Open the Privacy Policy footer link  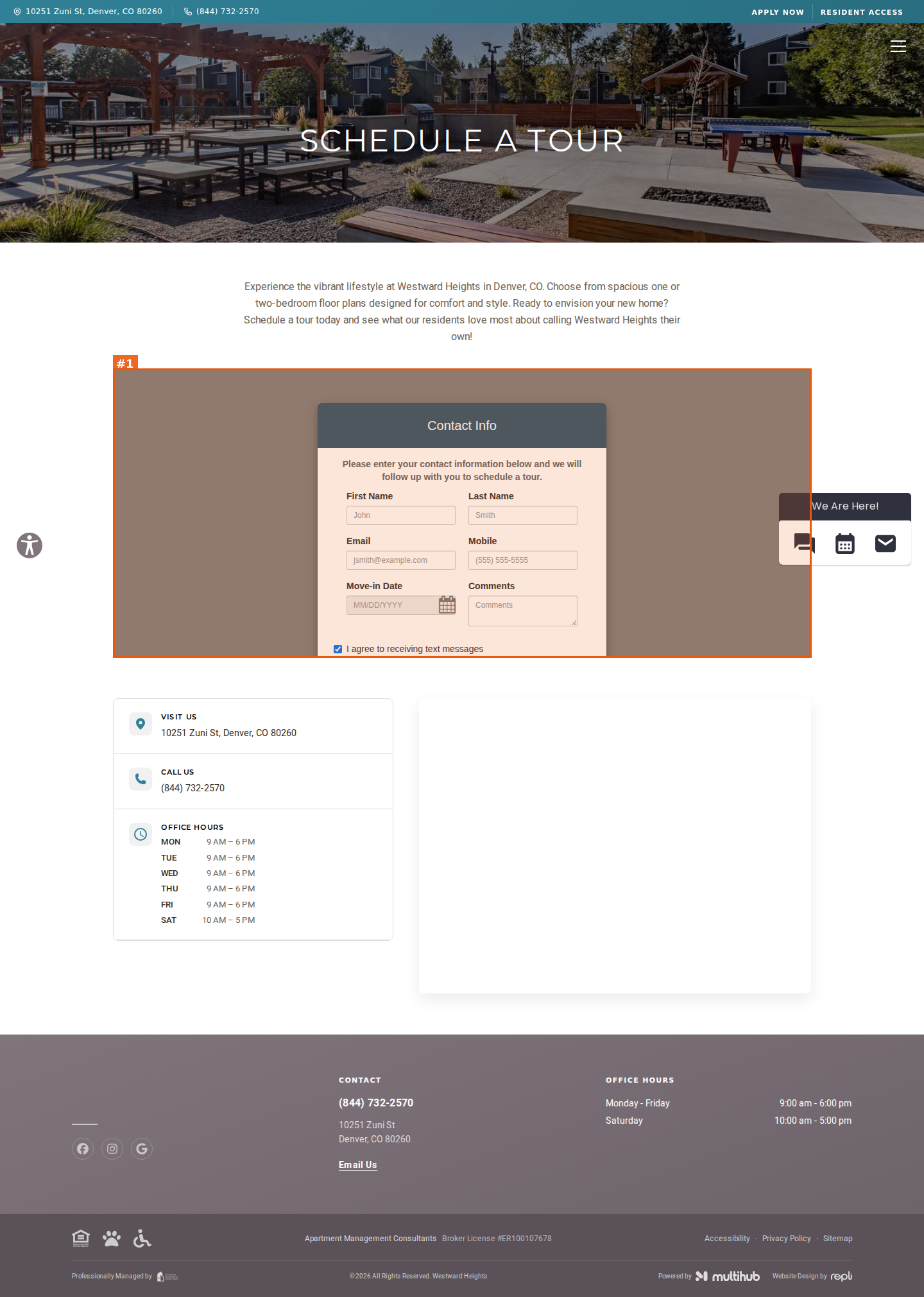pyautogui.click(x=787, y=1239)
